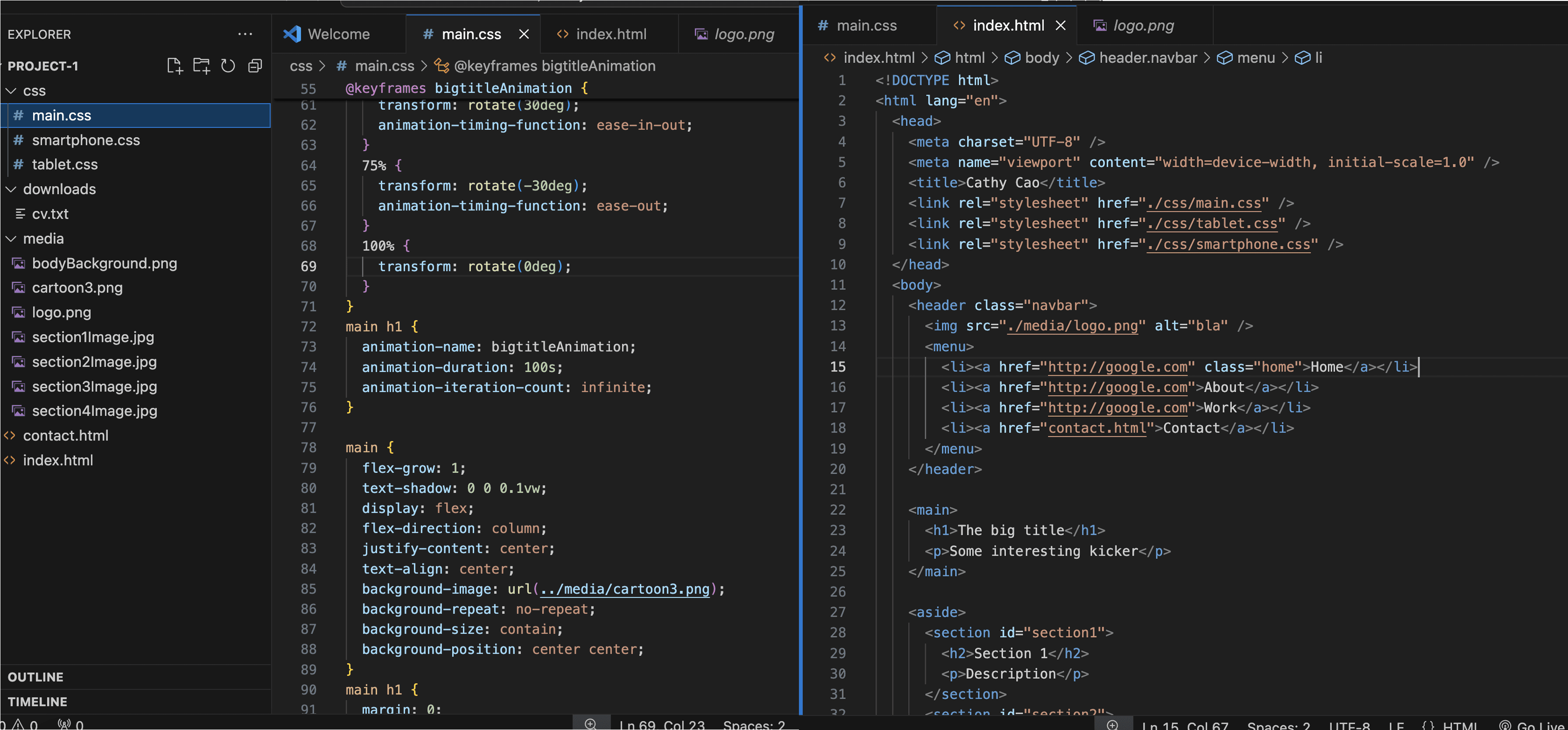Expand the OUTLINE panel
Screen dimensions: 1568x730
pos(135,677)
